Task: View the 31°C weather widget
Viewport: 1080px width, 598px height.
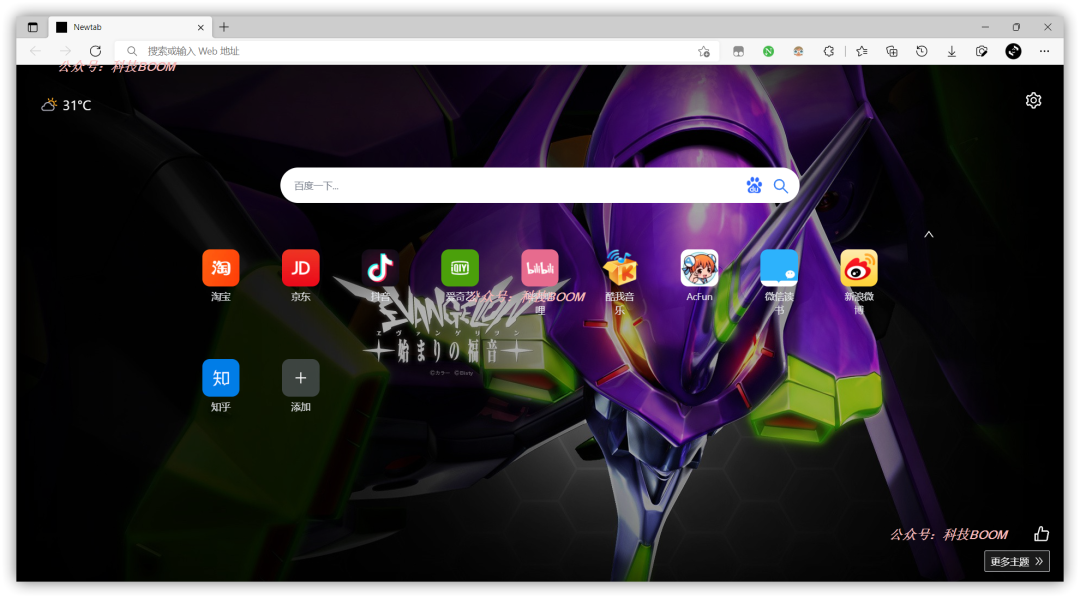Action: [x=66, y=105]
